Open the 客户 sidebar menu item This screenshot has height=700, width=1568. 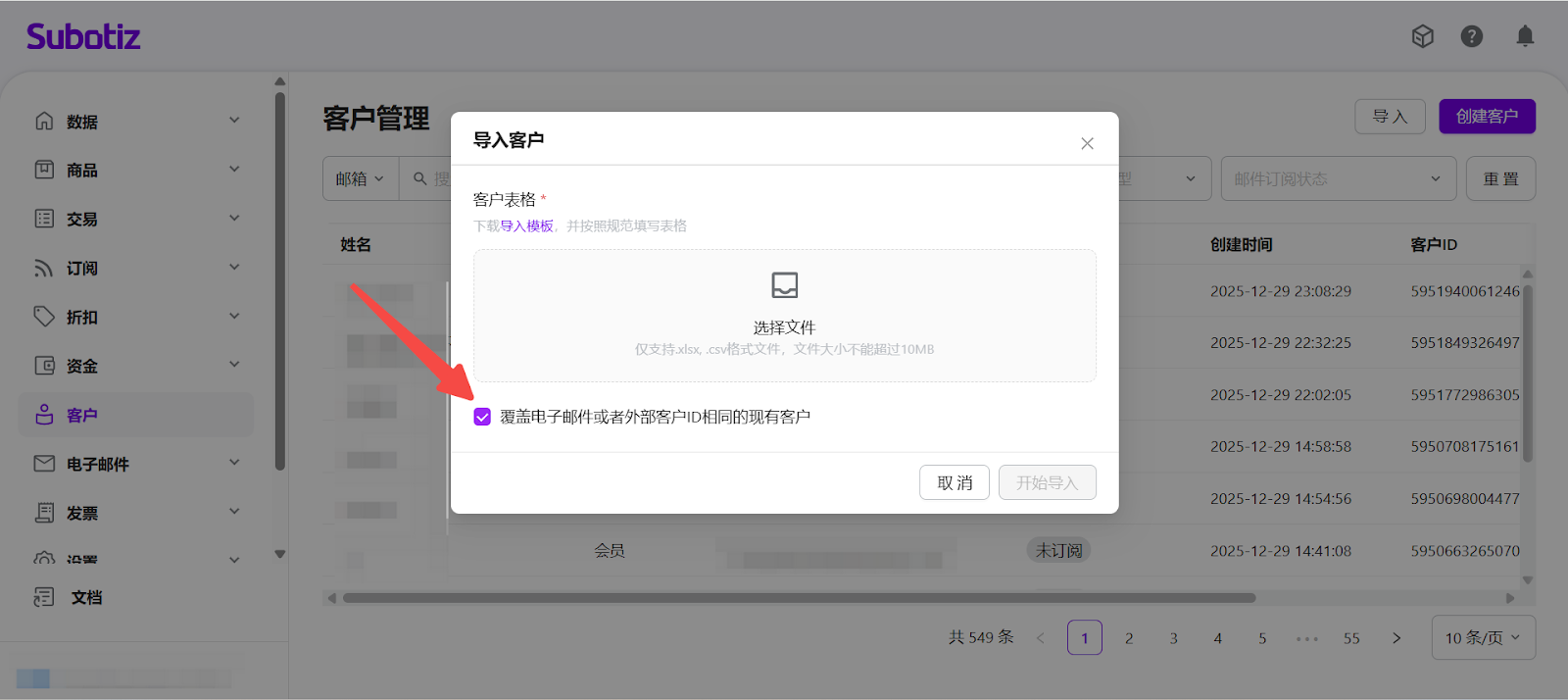pos(82,416)
